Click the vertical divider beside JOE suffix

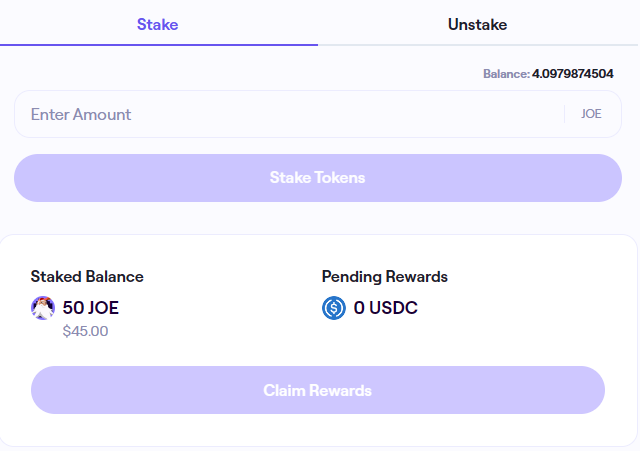[x=564, y=114]
